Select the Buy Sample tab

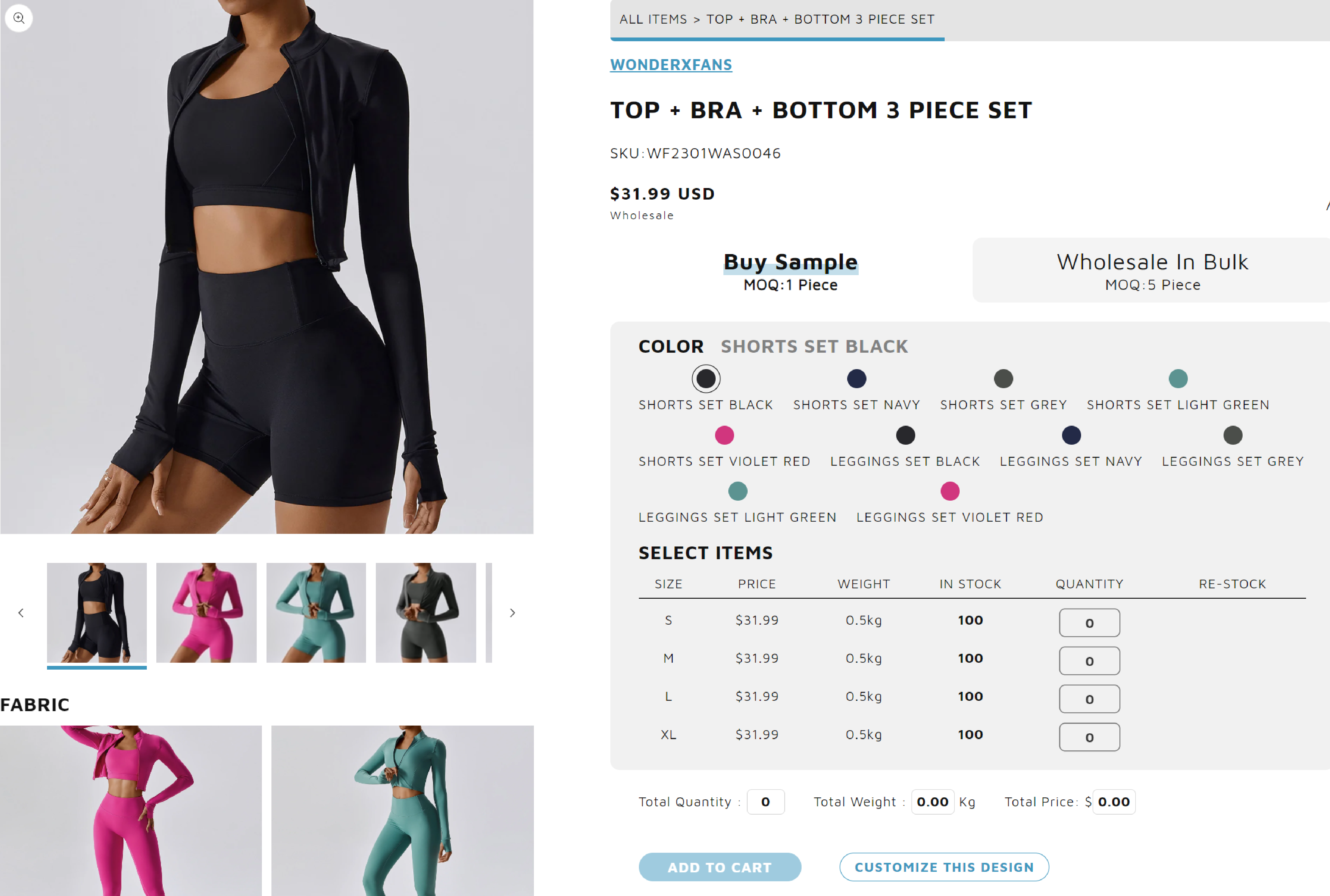(x=791, y=271)
